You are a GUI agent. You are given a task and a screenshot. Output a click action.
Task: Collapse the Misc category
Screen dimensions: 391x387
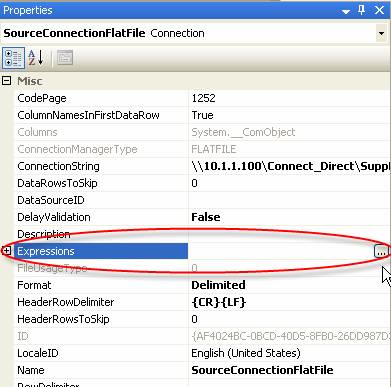7,81
